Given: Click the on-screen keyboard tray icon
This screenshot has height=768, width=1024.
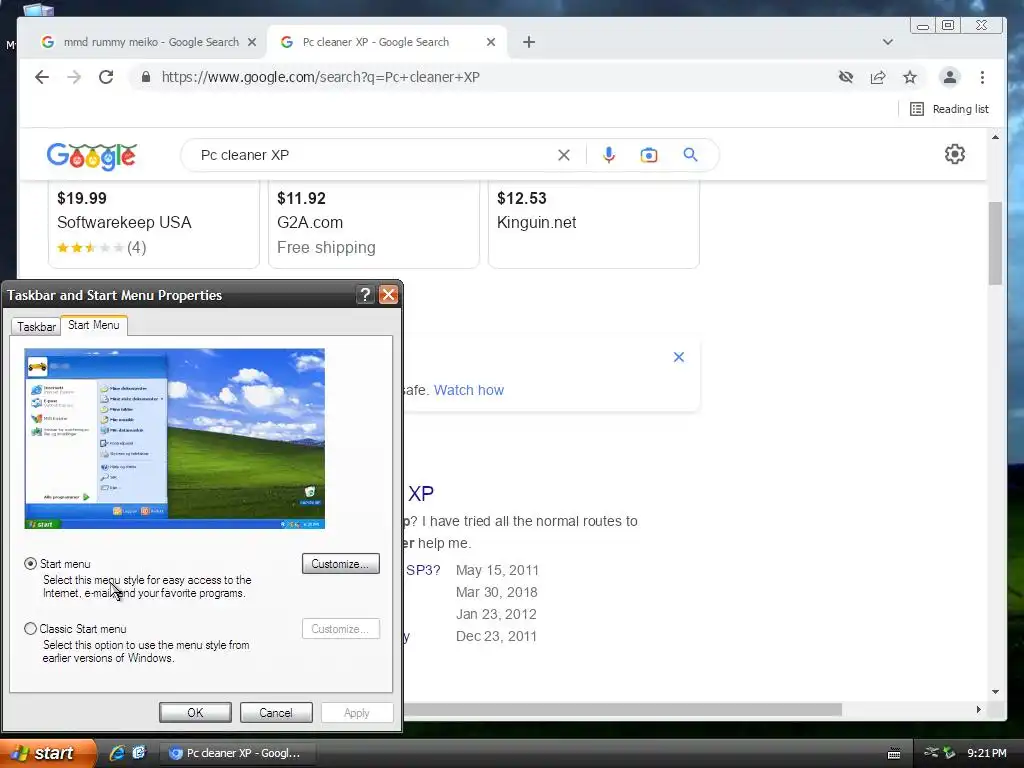Looking at the screenshot, I should pos(894,754).
